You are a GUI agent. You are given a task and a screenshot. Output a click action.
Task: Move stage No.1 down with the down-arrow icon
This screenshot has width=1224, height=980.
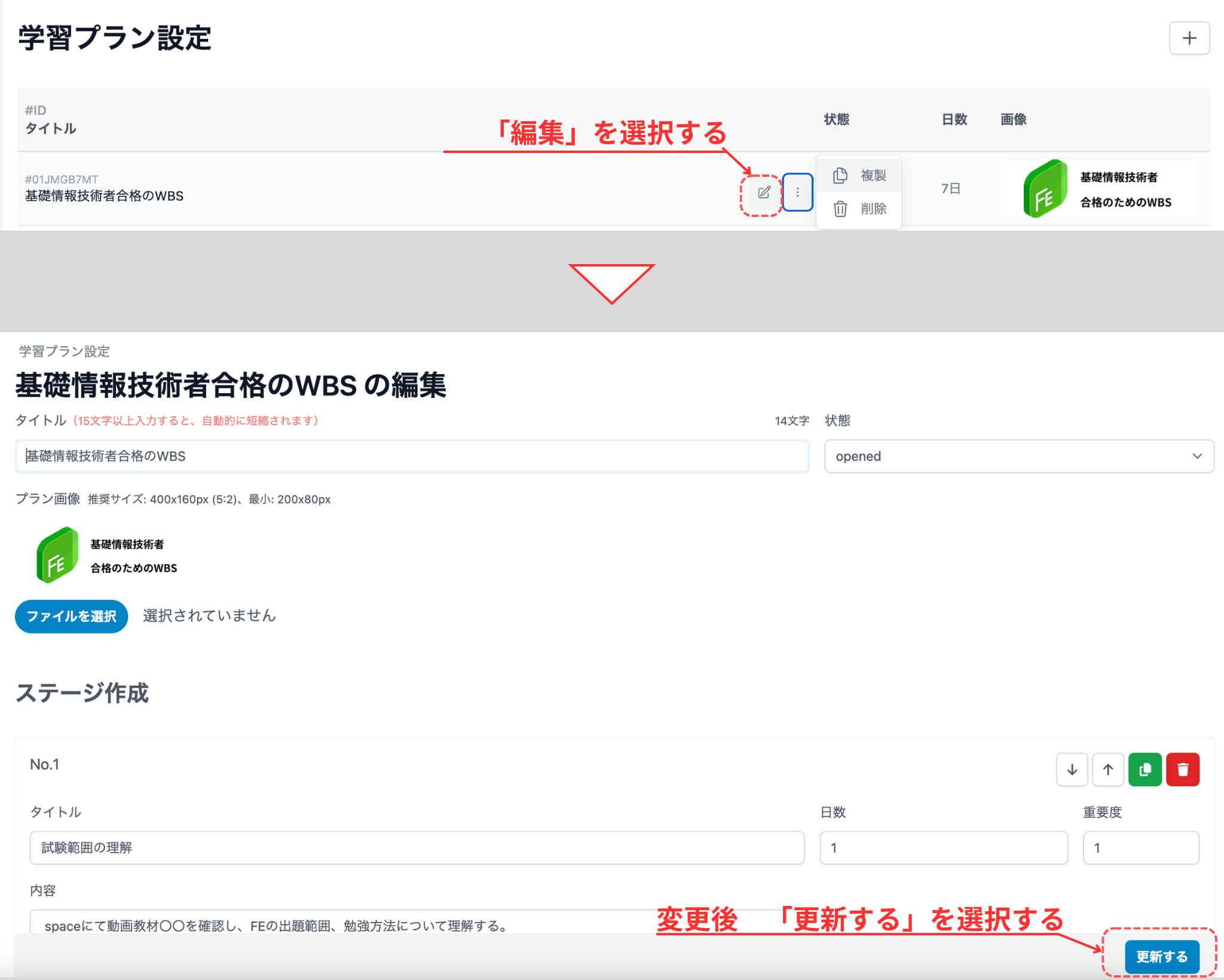click(1071, 770)
